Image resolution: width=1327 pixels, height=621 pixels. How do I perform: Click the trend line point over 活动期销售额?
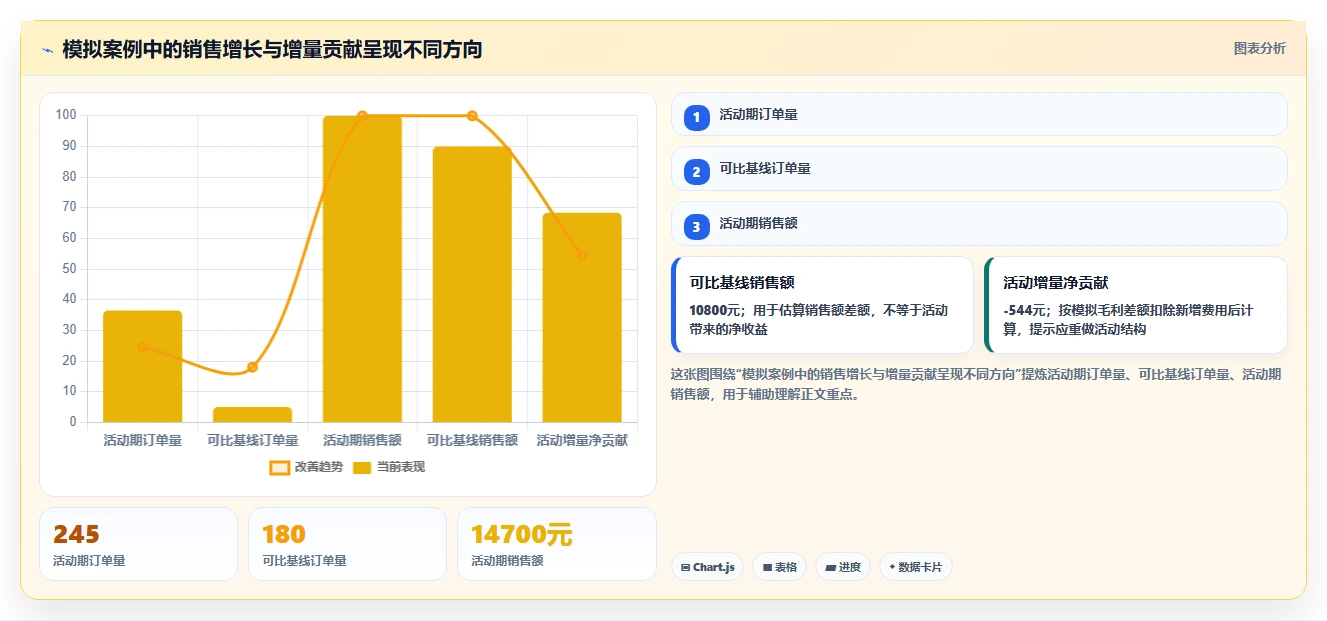(x=362, y=116)
